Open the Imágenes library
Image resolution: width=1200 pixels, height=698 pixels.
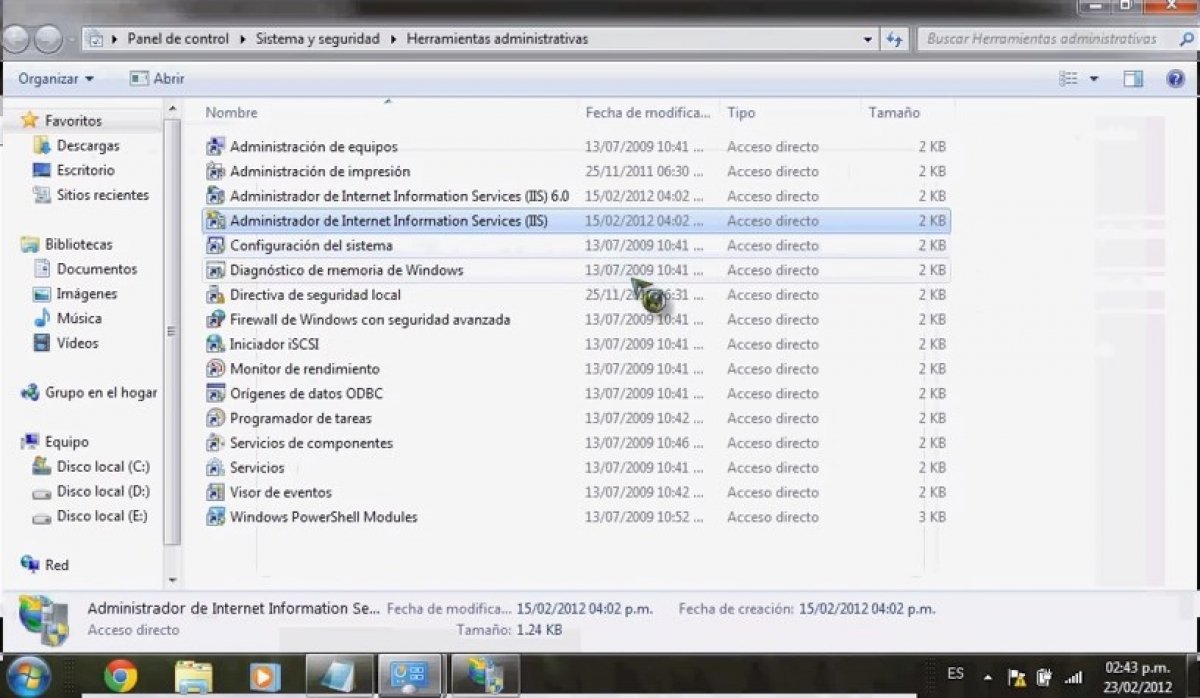pyautogui.click(x=86, y=294)
